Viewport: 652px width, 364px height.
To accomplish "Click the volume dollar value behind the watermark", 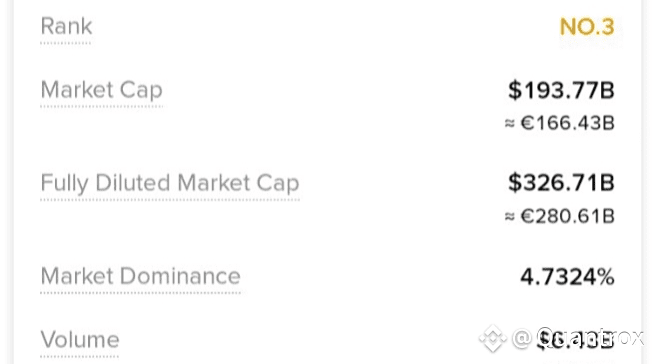I will click(575, 339).
